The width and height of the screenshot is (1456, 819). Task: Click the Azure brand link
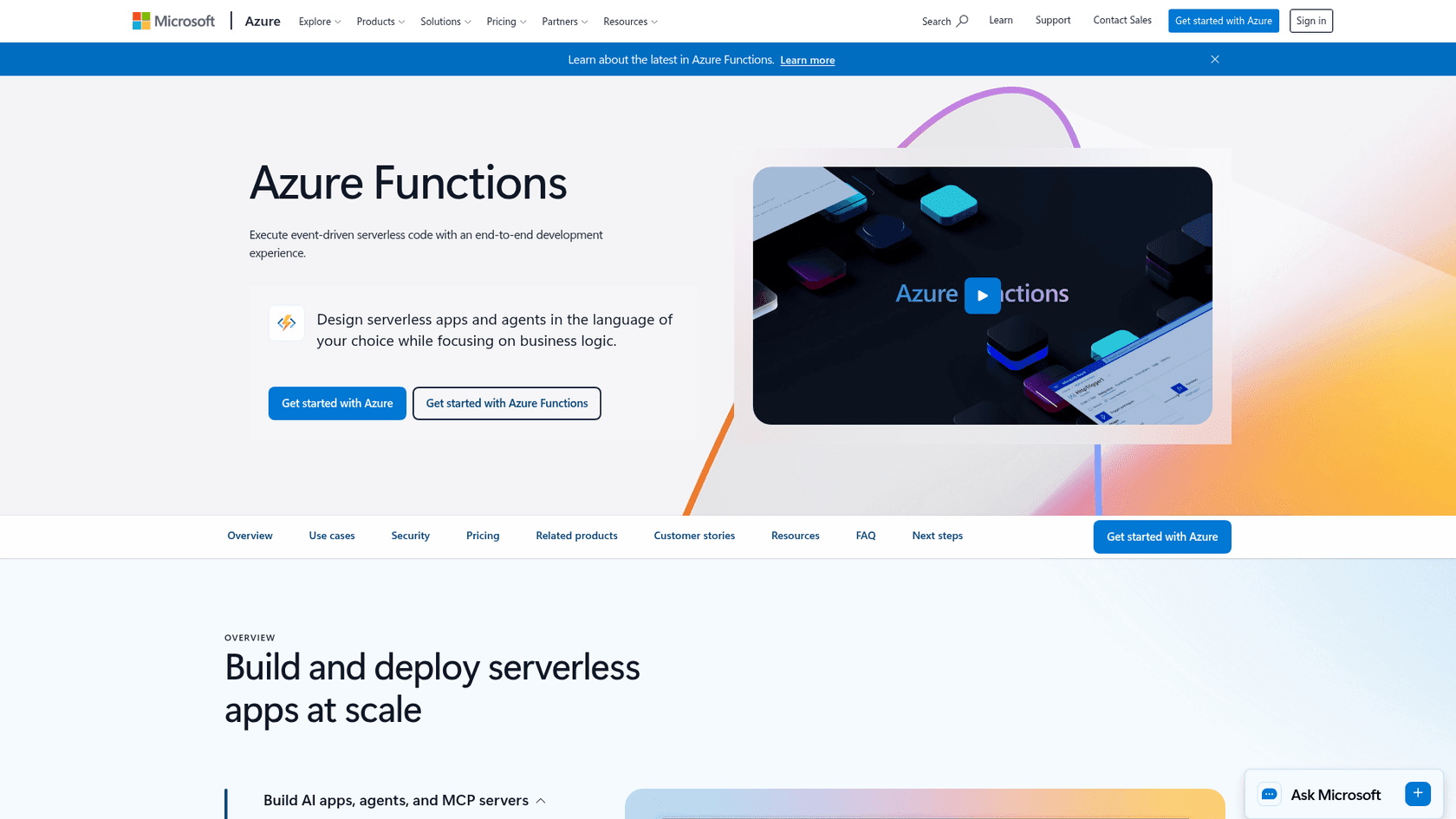point(263,21)
